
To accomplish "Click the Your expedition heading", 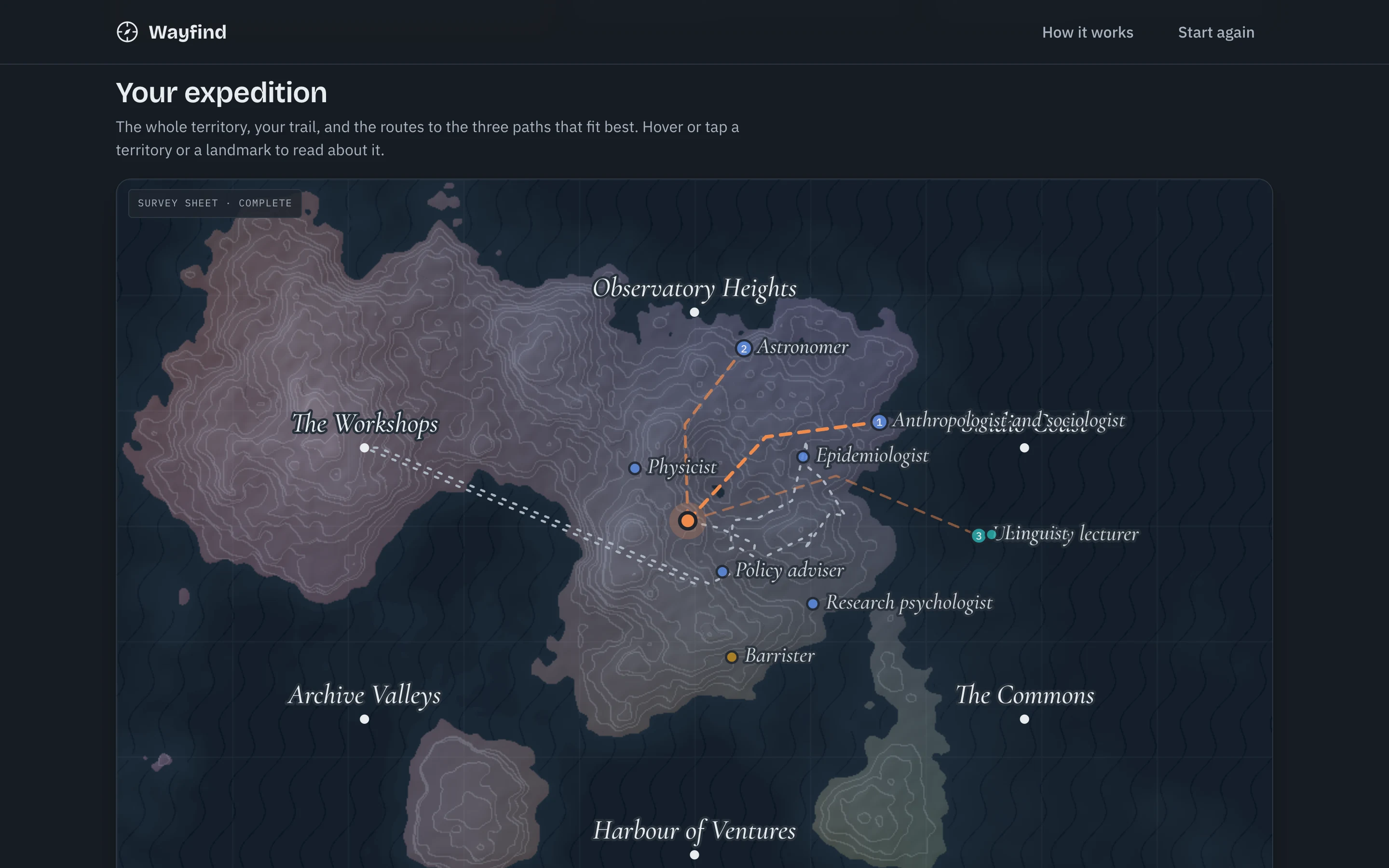I will click(x=221, y=93).
